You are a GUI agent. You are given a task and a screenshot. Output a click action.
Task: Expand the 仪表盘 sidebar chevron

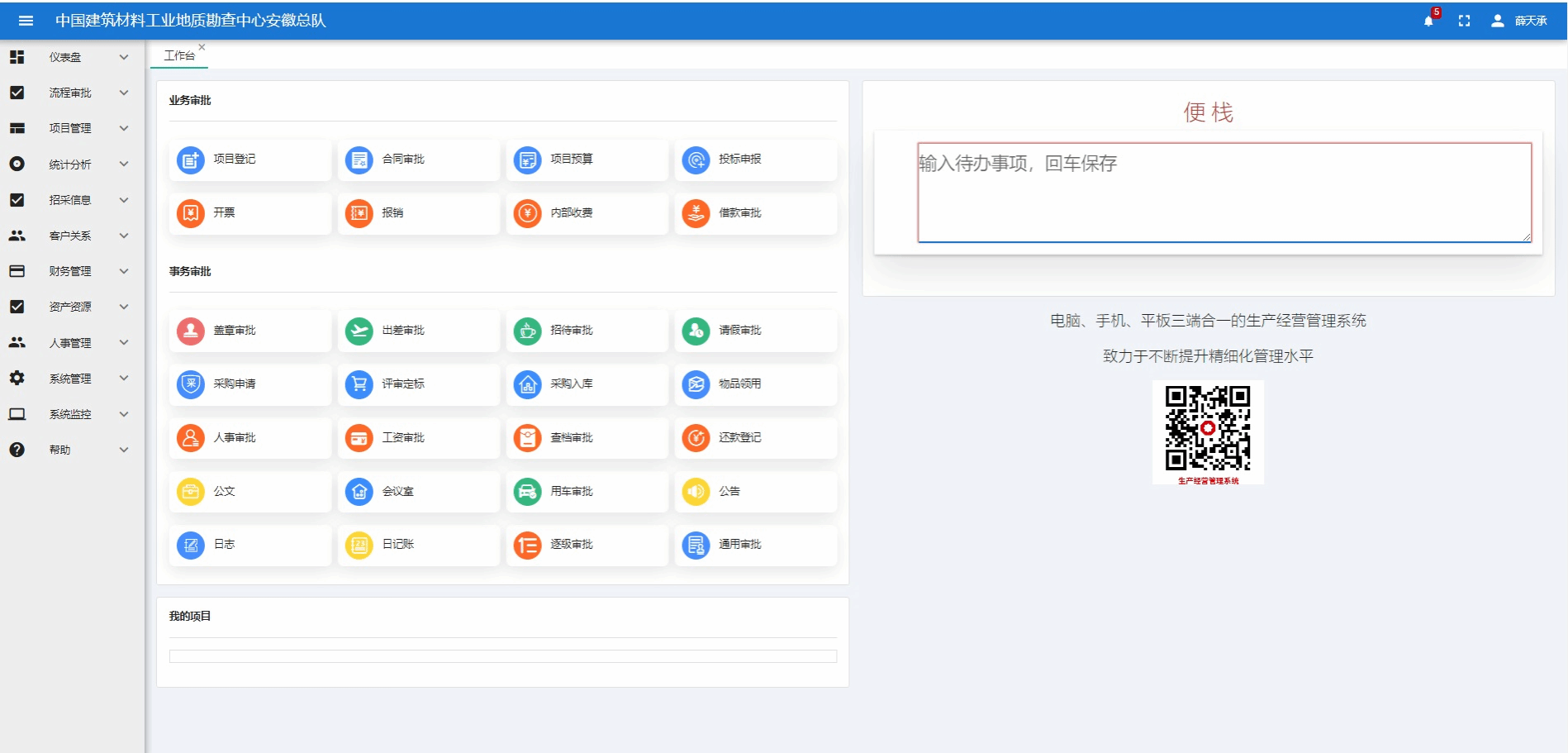click(124, 57)
